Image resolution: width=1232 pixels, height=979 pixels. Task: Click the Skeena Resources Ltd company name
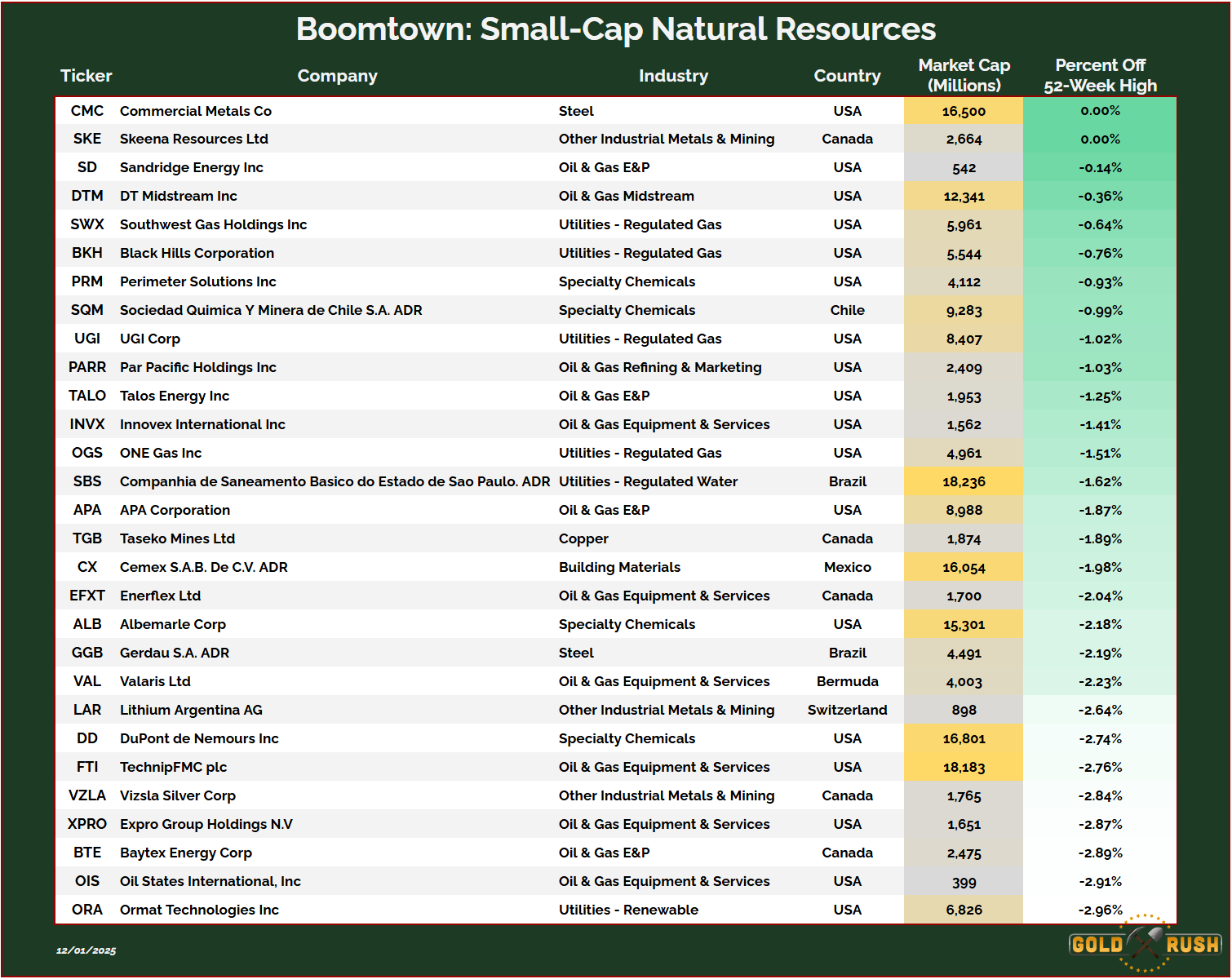[x=194, y=139]
